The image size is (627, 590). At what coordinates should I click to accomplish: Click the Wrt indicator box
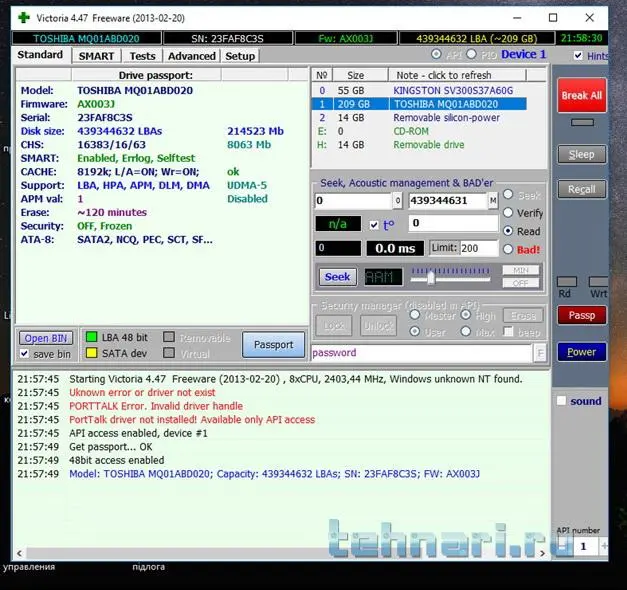coord(597,281)
